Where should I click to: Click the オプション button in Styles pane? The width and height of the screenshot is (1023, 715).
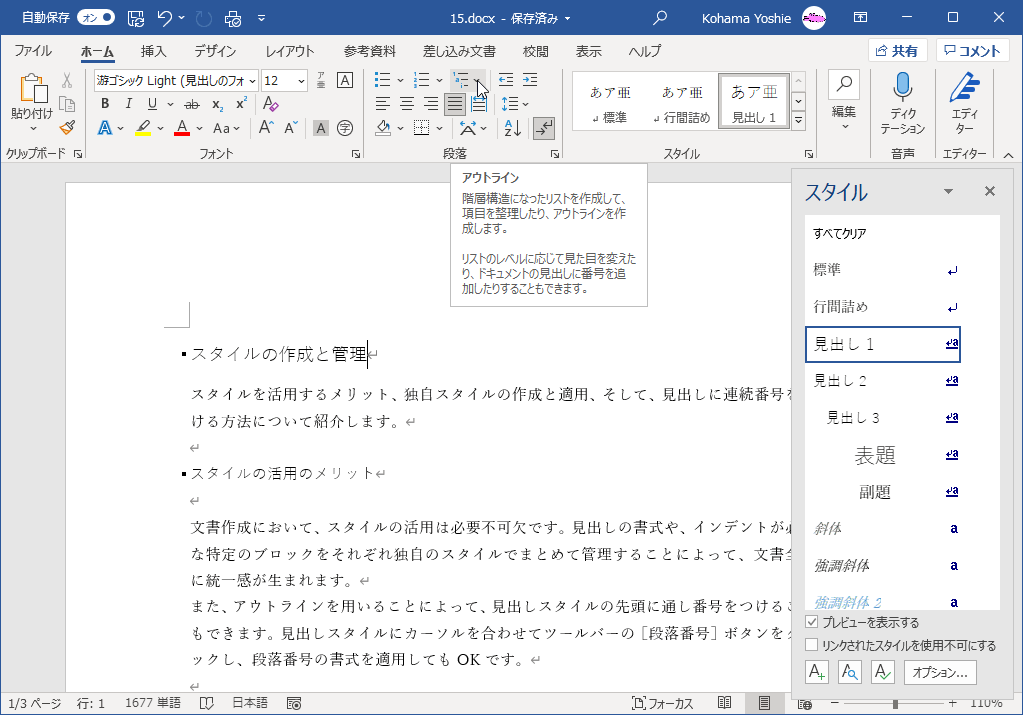coord(938,672)
